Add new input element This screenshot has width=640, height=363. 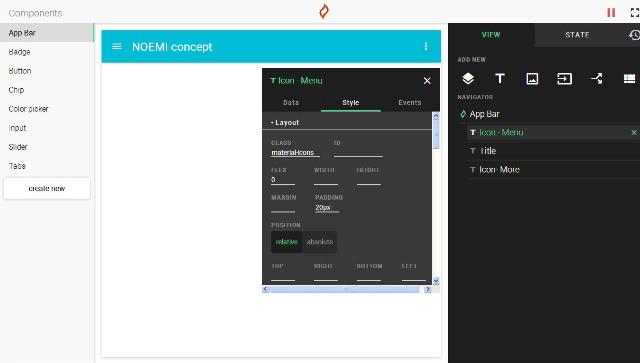tap(564, 78)
